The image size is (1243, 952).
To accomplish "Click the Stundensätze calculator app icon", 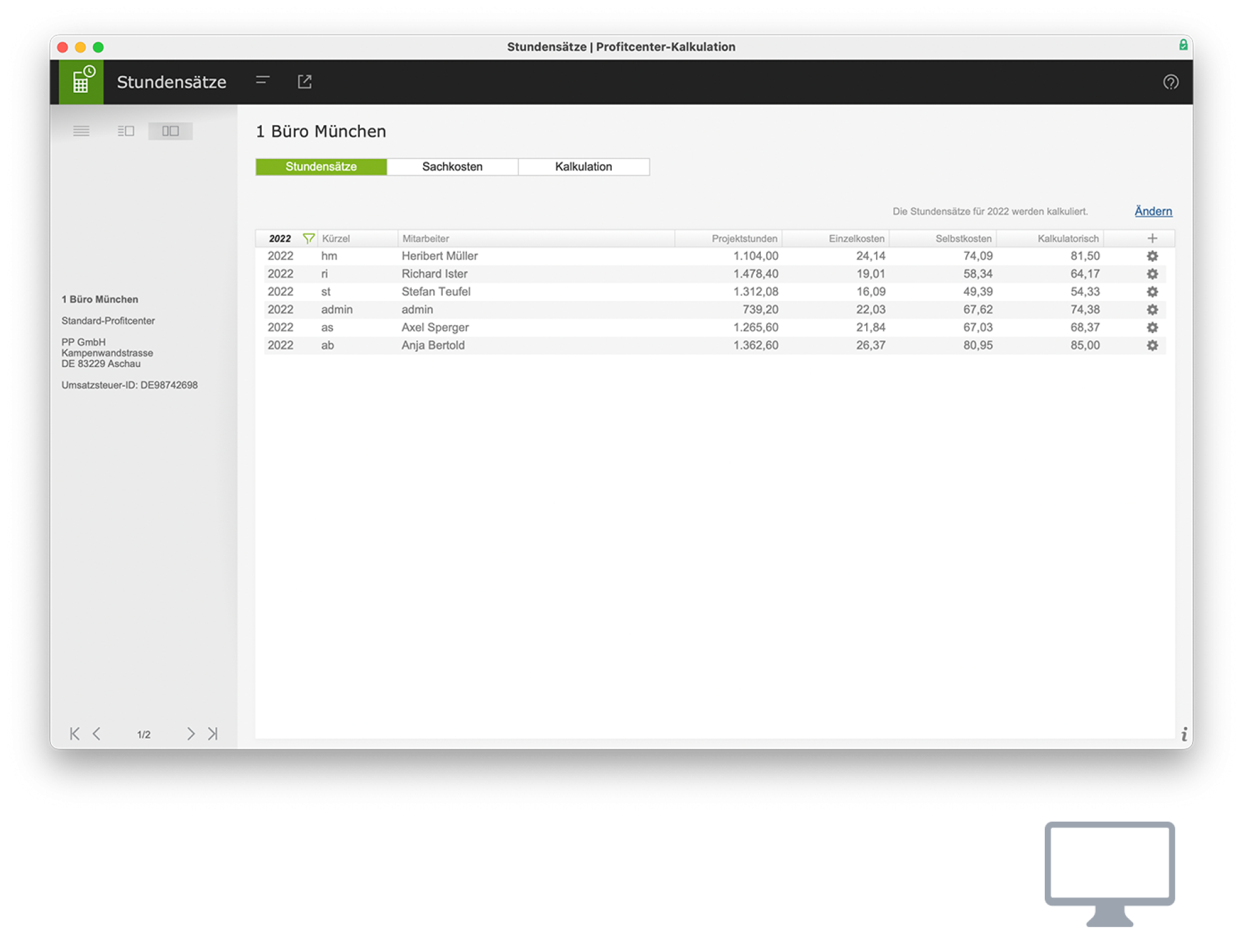I will coord(81,82).
